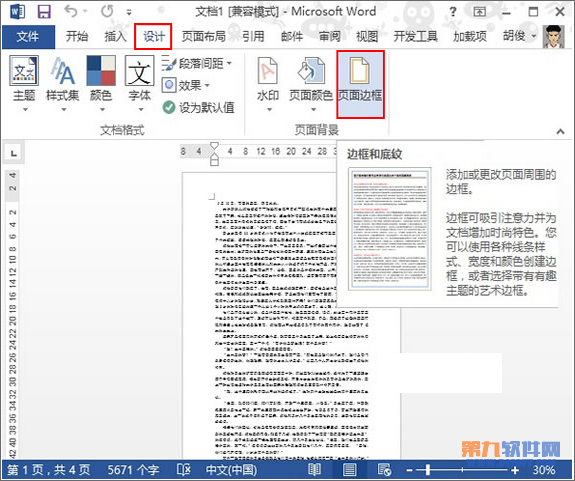Viewport: 575px width, 481px height.
Task: Open the 颜色 theme colors swatch
Action: [x=101, y=70]
